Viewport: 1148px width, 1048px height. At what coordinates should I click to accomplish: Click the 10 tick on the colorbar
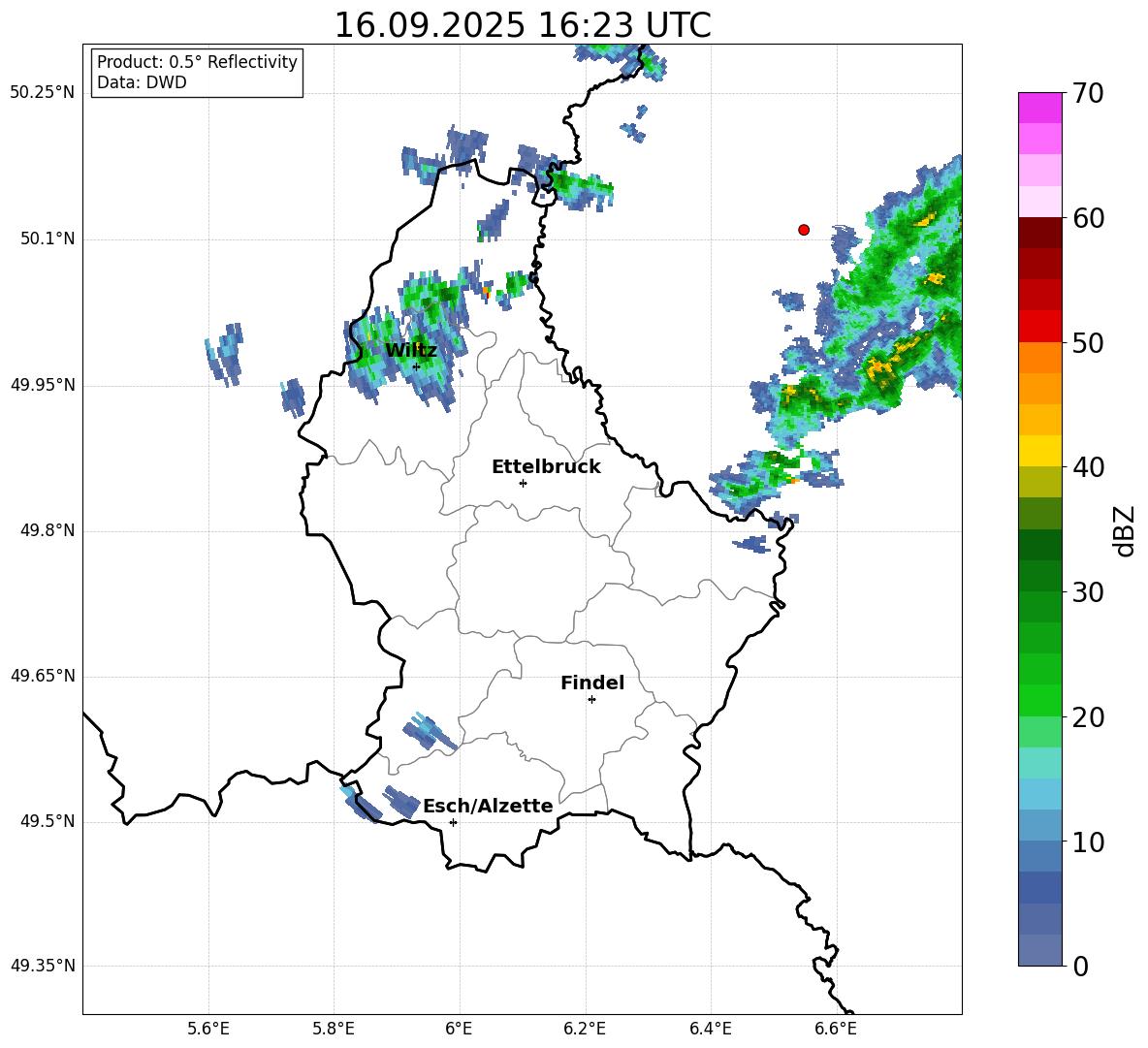(x=1087, y=842)
